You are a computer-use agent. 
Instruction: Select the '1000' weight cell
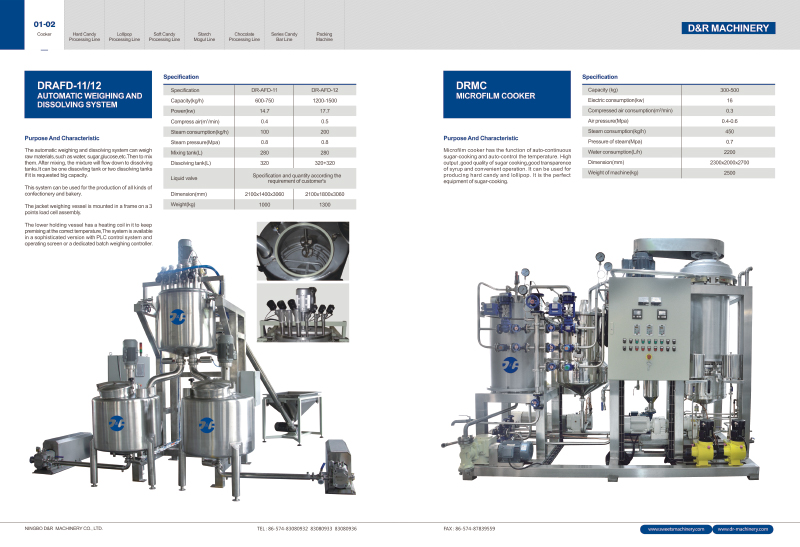click(264, 205)
